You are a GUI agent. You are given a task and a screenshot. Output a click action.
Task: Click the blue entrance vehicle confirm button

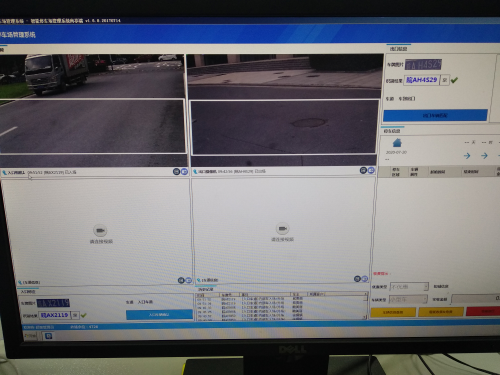(x=159, y=314)
